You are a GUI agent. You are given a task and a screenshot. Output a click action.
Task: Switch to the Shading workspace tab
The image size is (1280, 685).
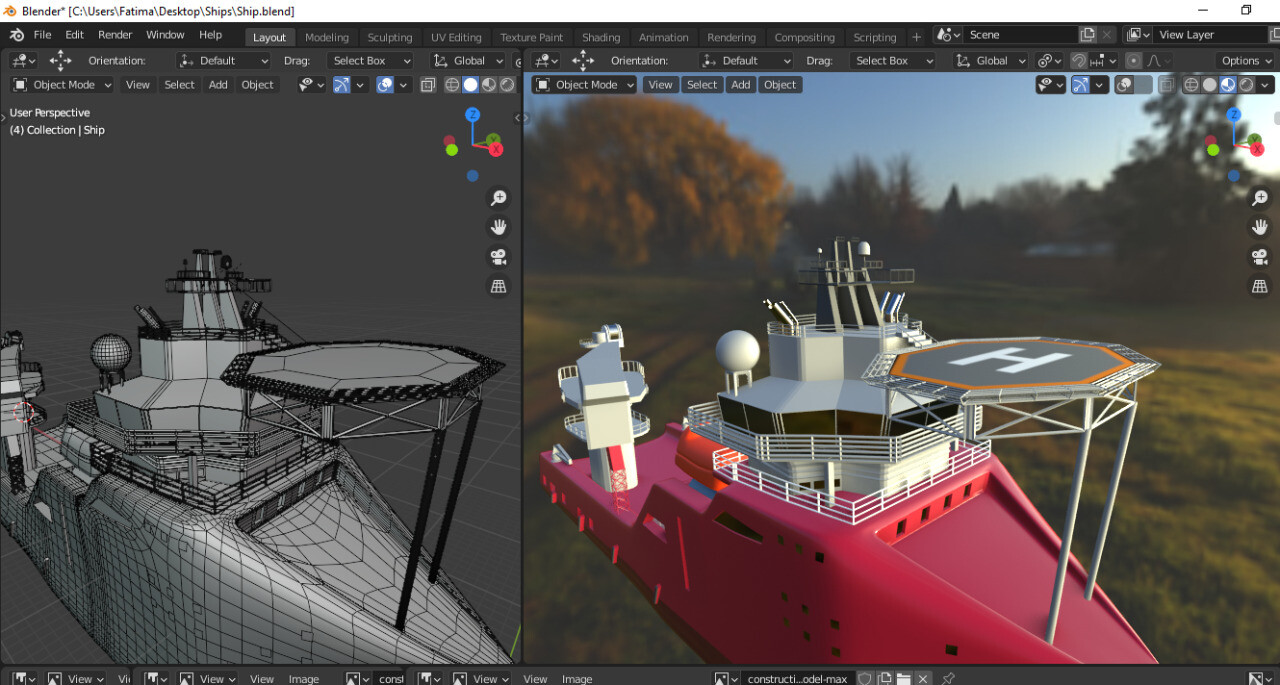click(601, 37)
